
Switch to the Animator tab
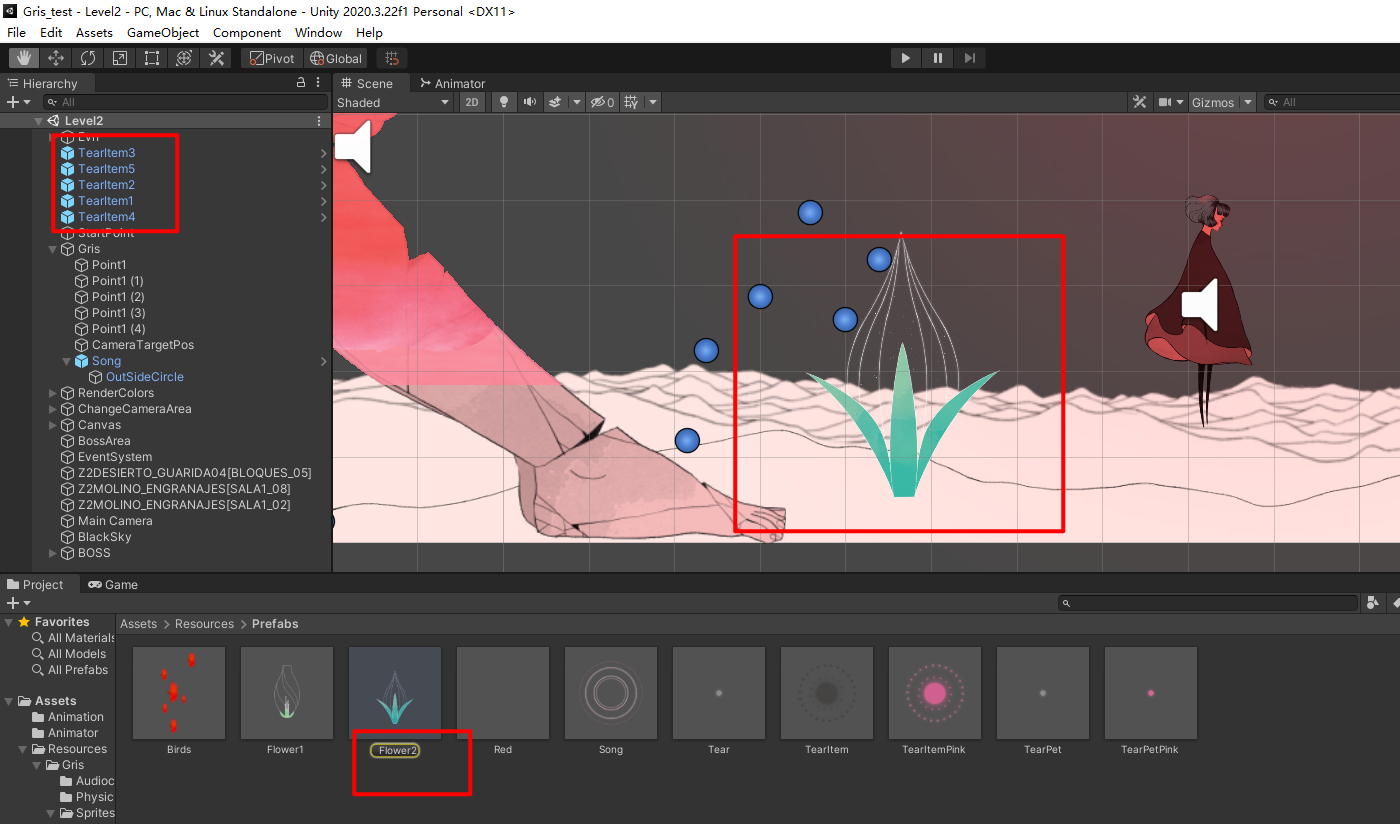coord(452,83)
